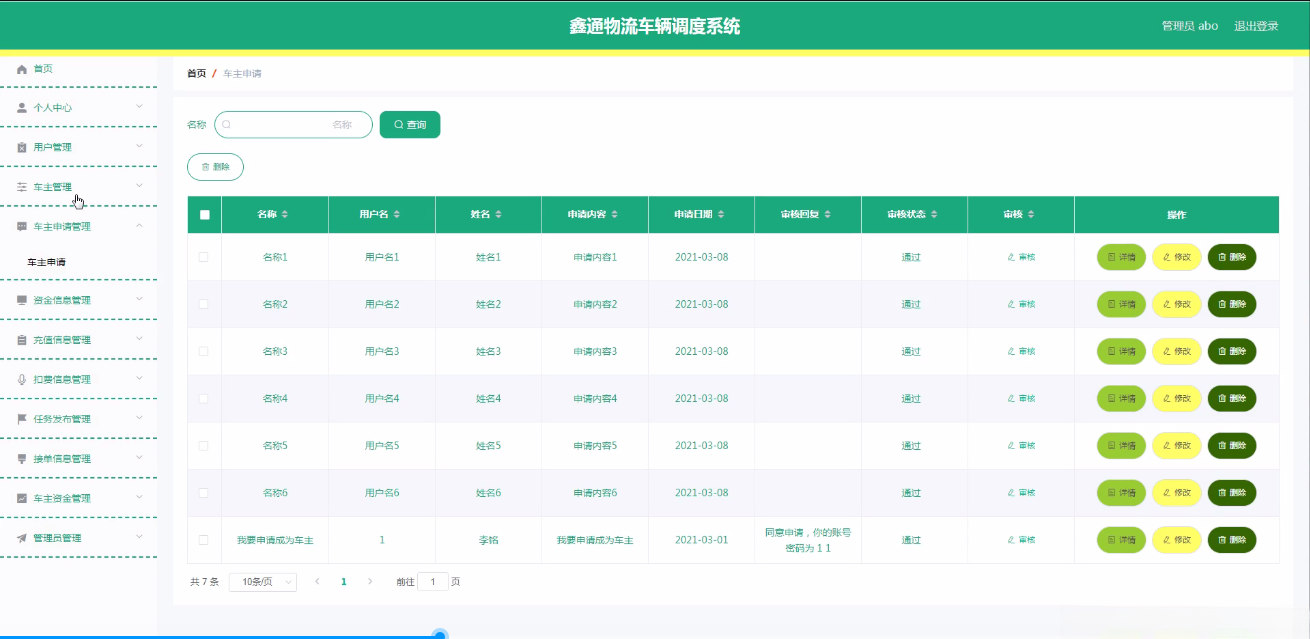1310x639 pixels.
Task: Click the 退出登录 menu item at top right
Action: pyautogui.click(x=1255, y=25)
